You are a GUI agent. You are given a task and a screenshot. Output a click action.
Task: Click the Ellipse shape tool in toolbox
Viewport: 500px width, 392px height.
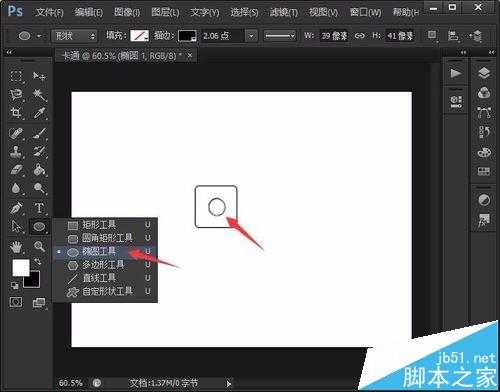coord(39,227)
